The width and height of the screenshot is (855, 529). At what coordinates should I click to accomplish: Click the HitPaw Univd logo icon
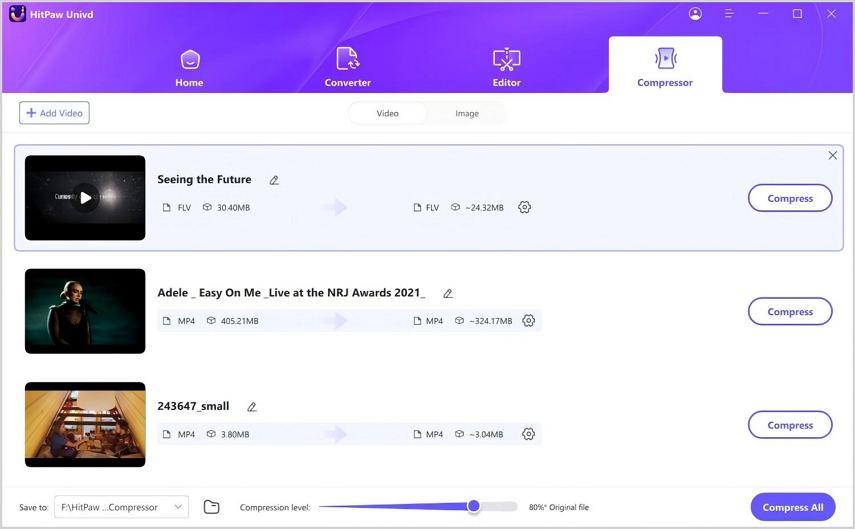click(x=17, y=14)
